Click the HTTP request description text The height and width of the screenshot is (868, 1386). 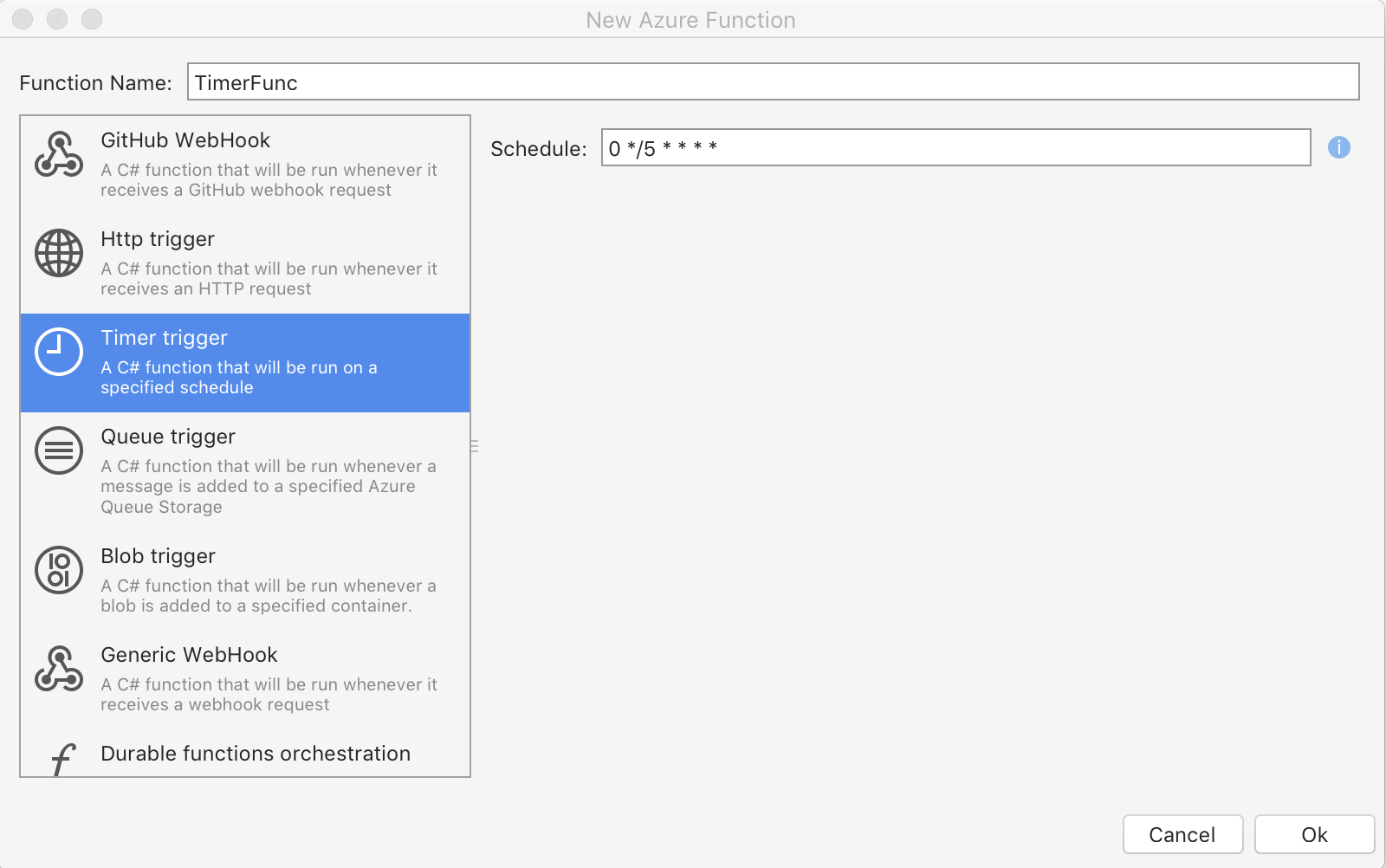269,279
